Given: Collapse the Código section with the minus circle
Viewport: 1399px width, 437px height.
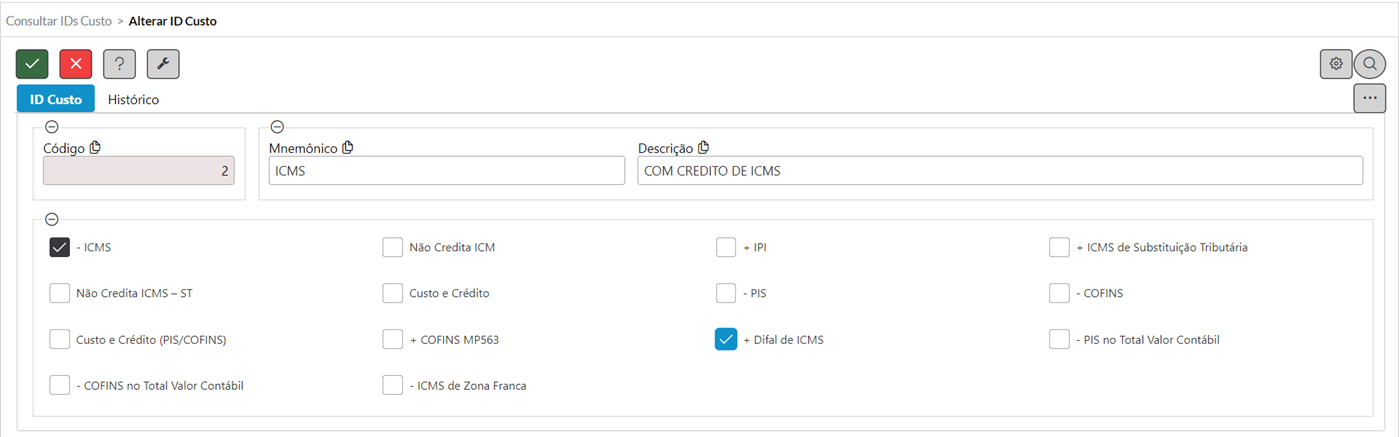Looking at the screenshot, I should [x=52, y=127].
